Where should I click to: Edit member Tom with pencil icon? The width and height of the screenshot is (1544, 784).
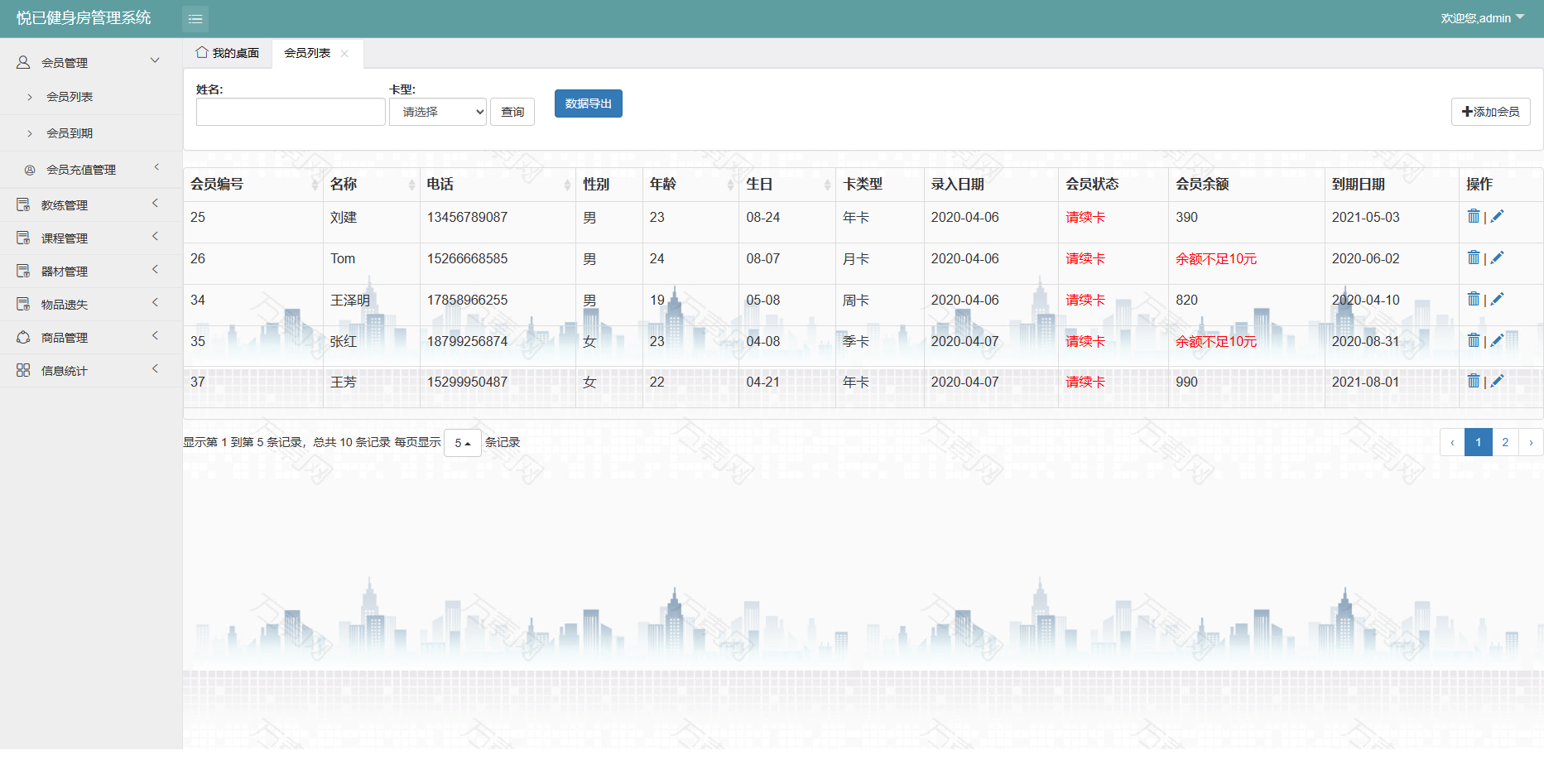point(1497,258)
